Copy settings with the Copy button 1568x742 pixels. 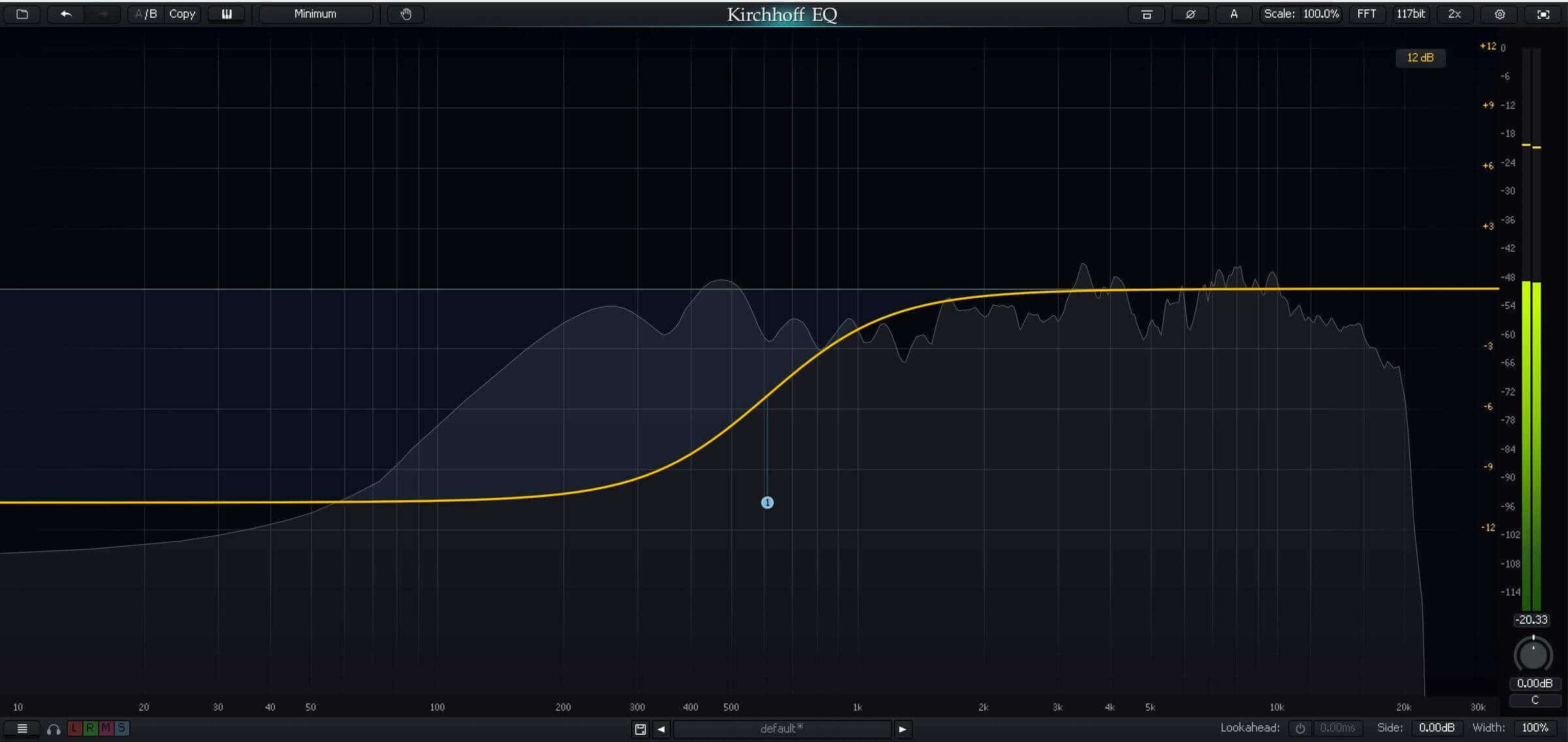point(182,14)
